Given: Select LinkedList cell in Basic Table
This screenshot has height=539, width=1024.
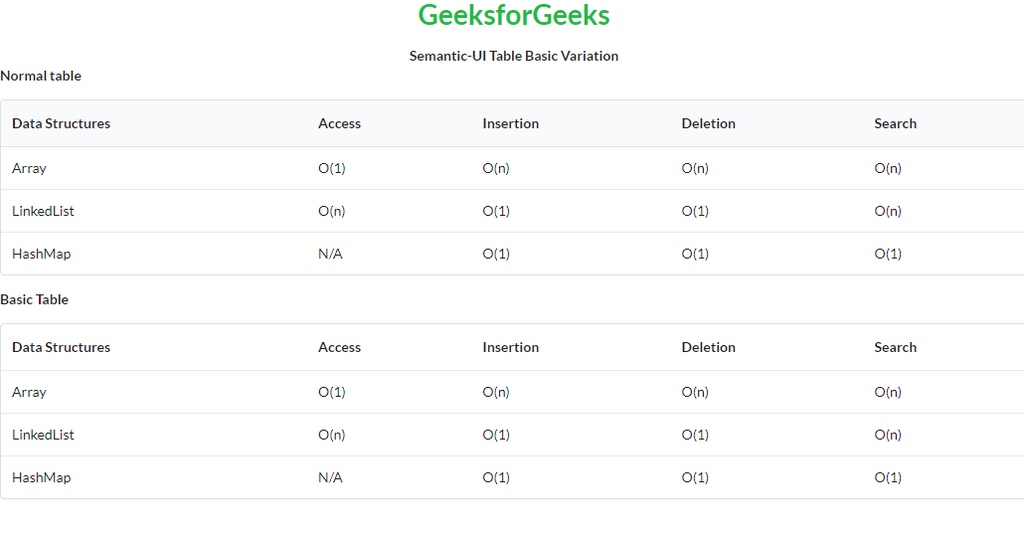Looking at the screenshot, I should pos(43,435).
